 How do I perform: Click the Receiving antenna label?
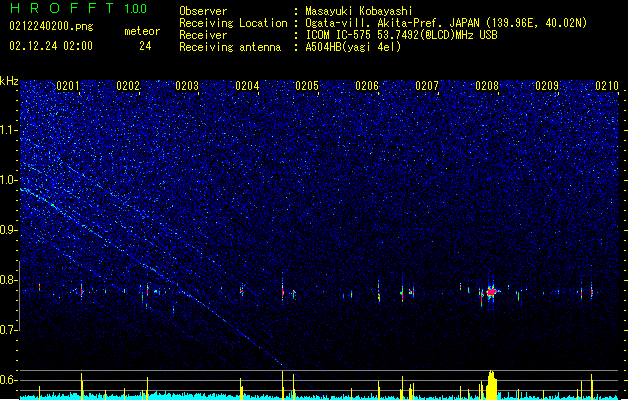point(230,47)
